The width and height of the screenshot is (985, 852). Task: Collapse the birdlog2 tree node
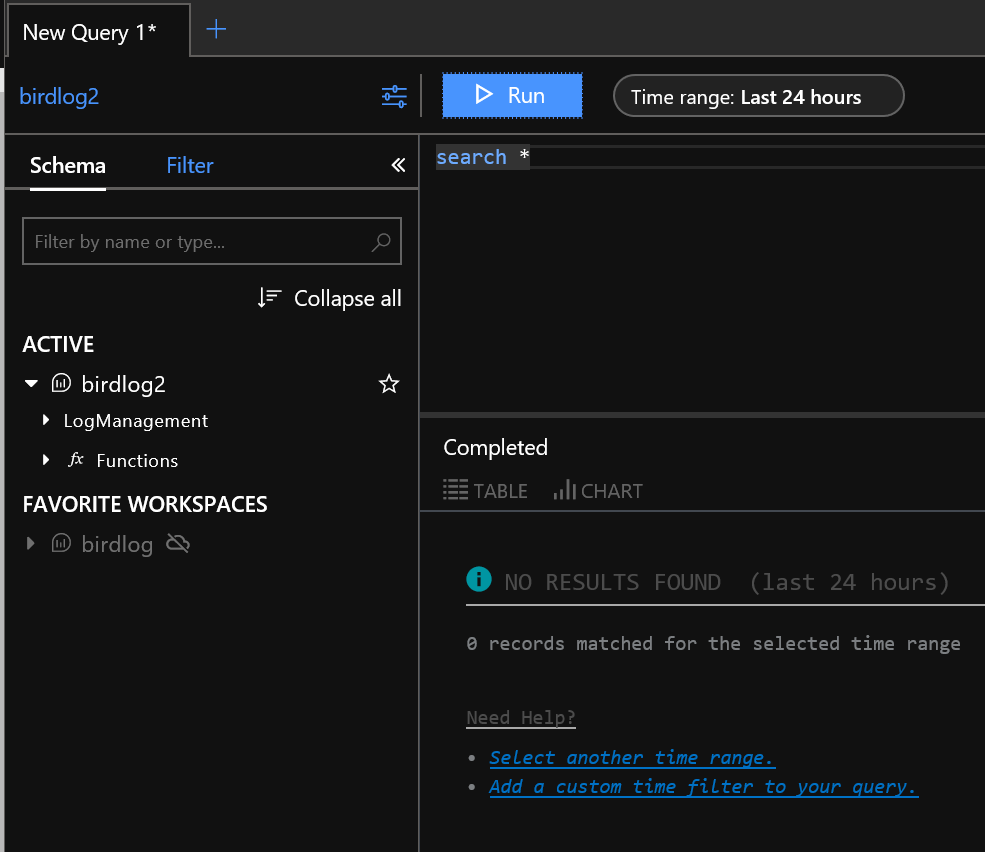point(31,383)
